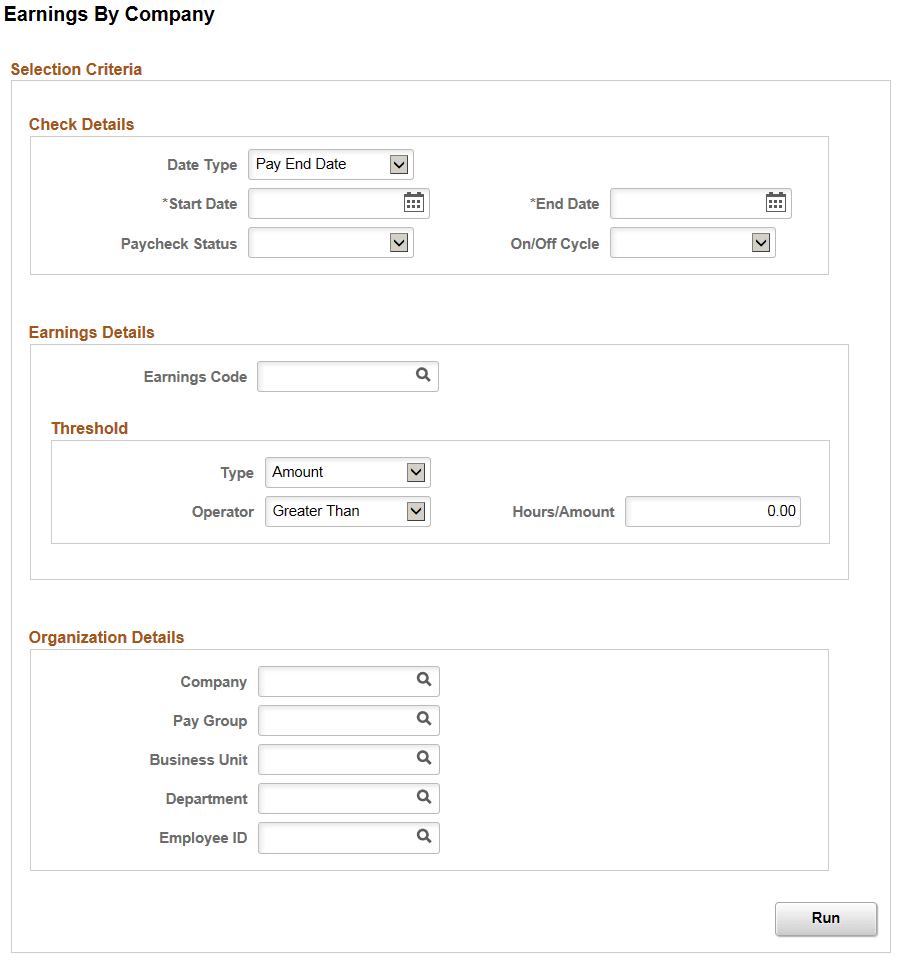Screen dimensions: 901x962
Task: Open the Threshold Type dropdown showing Amount
Action: [416, 472]
